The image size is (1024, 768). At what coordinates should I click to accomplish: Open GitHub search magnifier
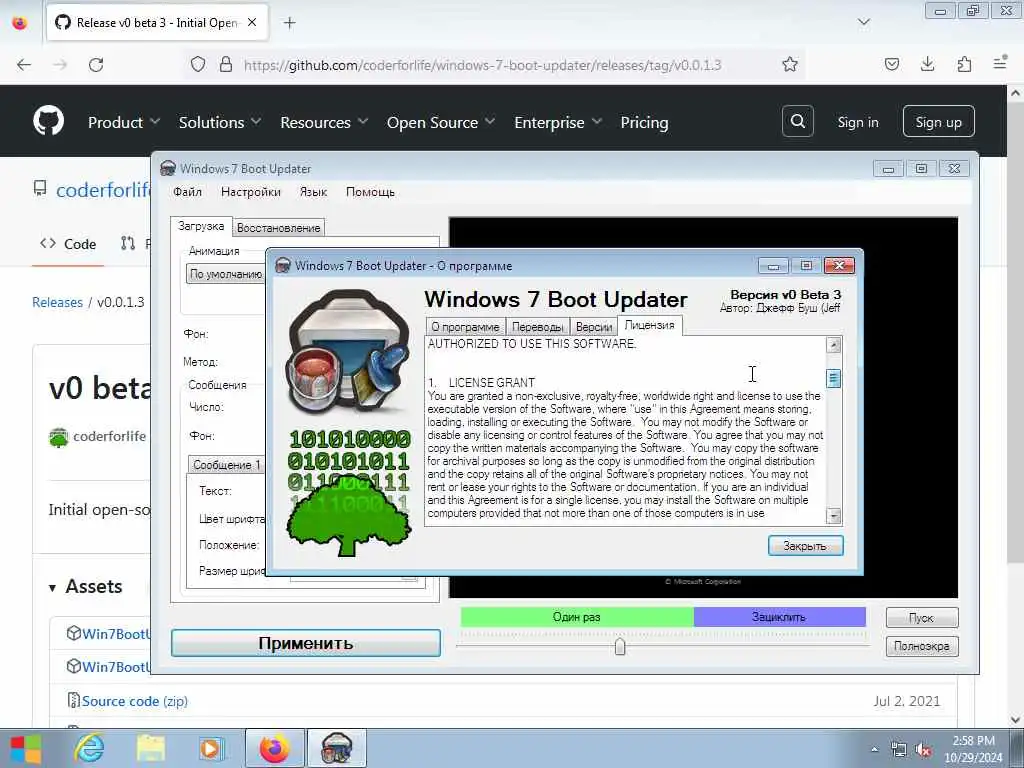[x=797, y=121]
